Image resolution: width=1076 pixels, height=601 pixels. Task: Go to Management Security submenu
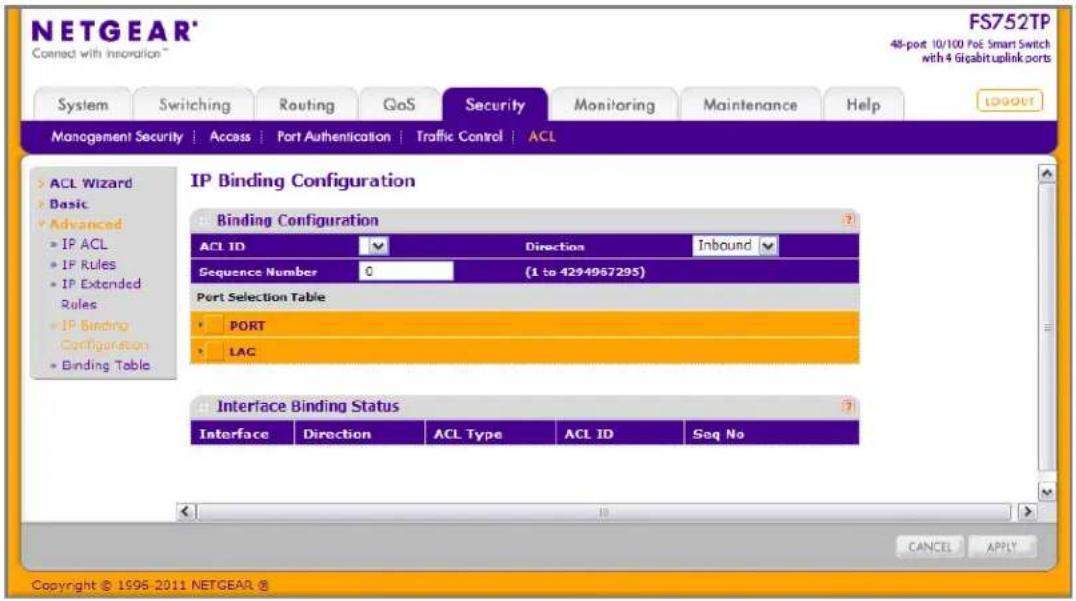[117, 137]
